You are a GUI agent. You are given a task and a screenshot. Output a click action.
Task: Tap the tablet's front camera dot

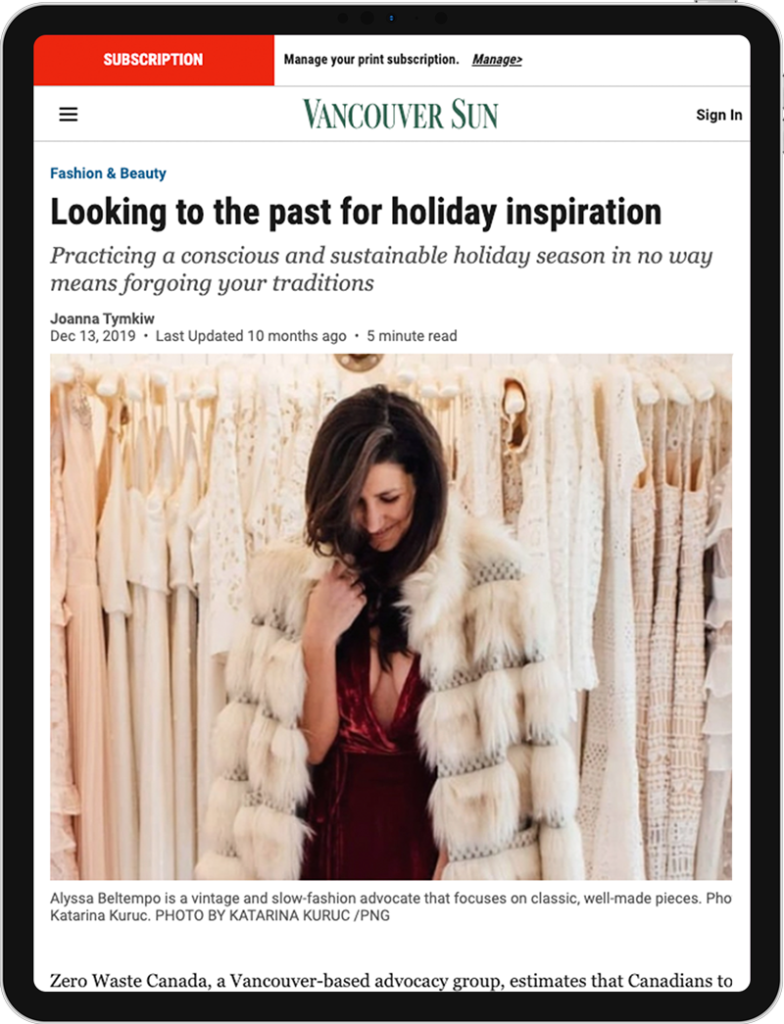point(391,18)
